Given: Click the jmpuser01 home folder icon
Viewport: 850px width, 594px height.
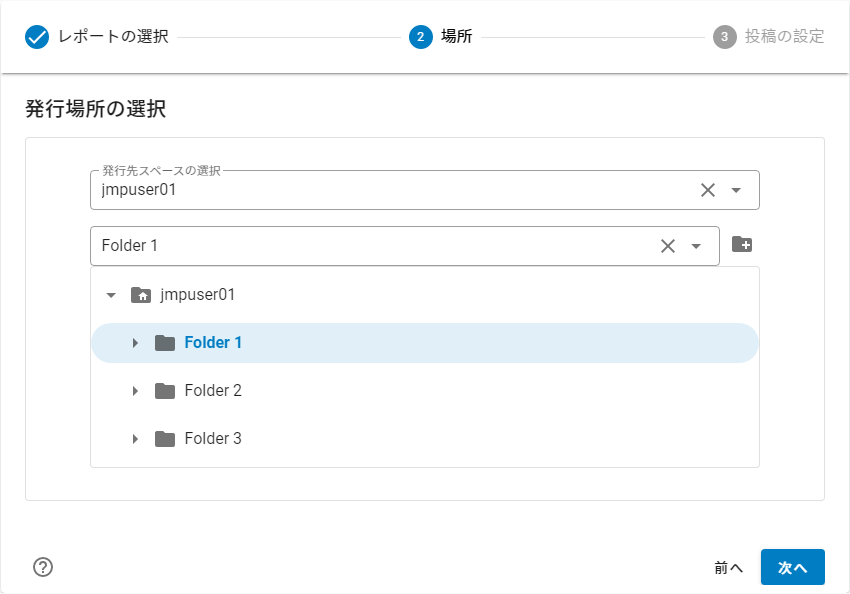Looking at the screenshot, I should [x=141, y=295].
